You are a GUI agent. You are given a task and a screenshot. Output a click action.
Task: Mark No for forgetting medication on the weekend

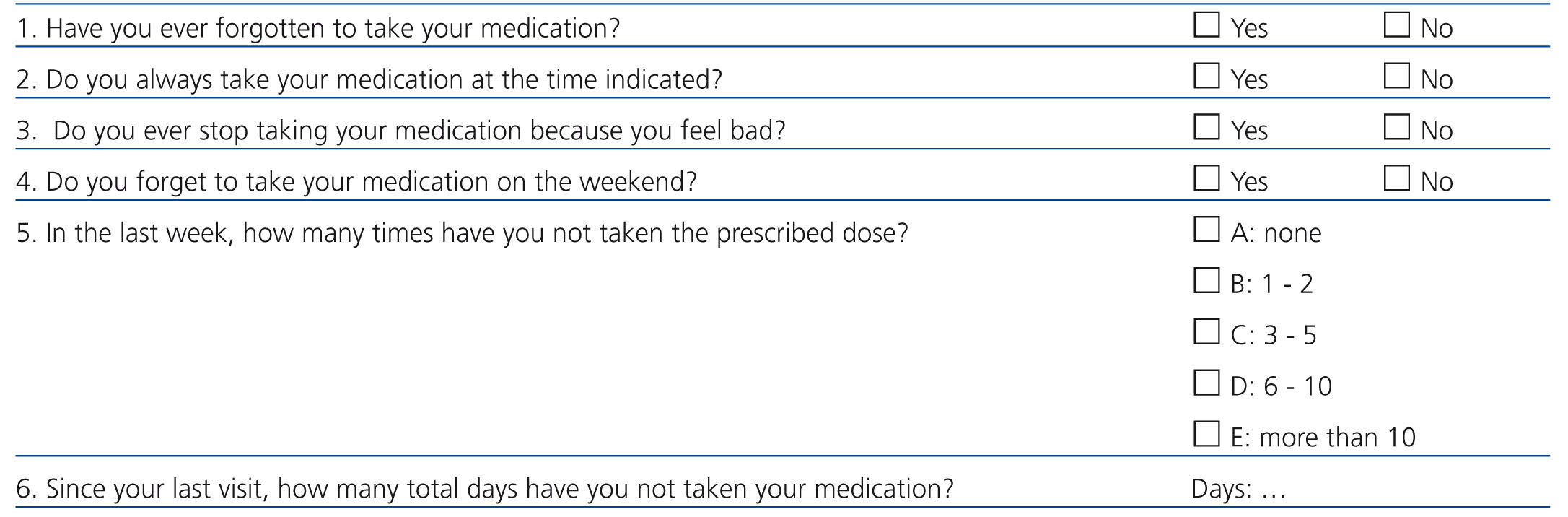(x=1396, y=178)
